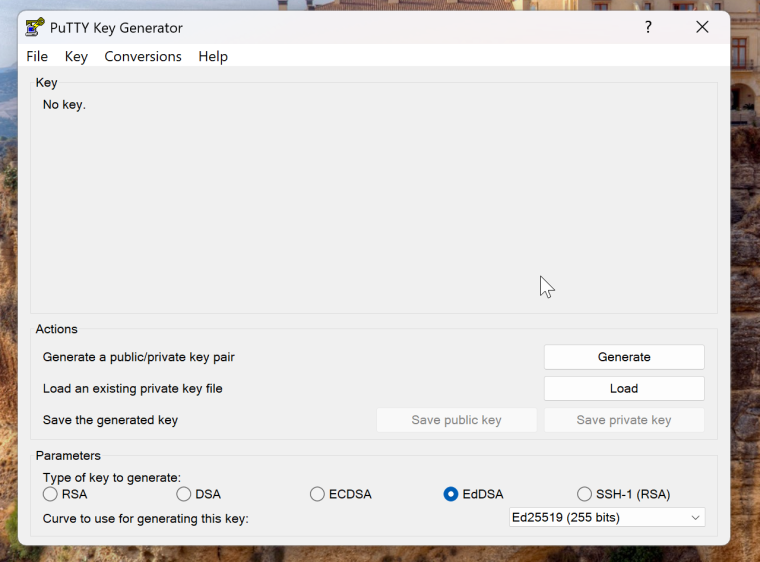Open the Conversions menu
This screenshot has width=760, height=562.
[x=143, y=56]
